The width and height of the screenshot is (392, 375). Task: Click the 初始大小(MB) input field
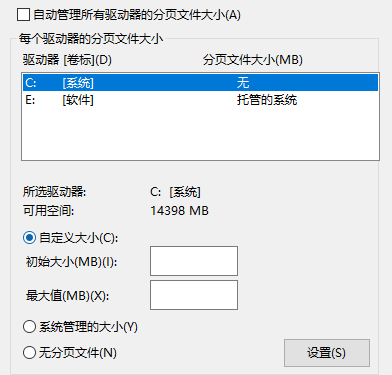(x=194, y=261)
